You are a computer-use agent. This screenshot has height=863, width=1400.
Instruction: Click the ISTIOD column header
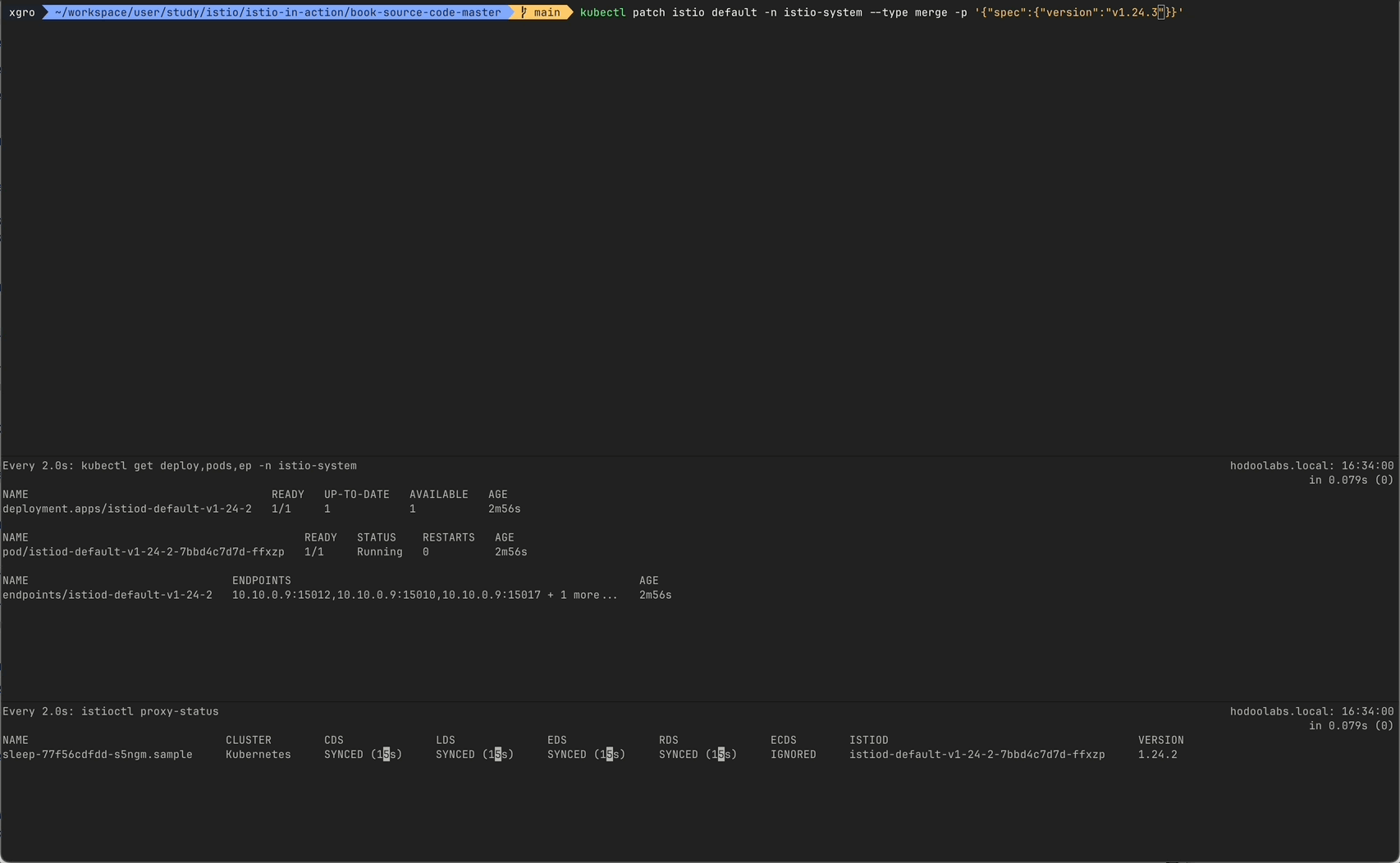[868, 740]
